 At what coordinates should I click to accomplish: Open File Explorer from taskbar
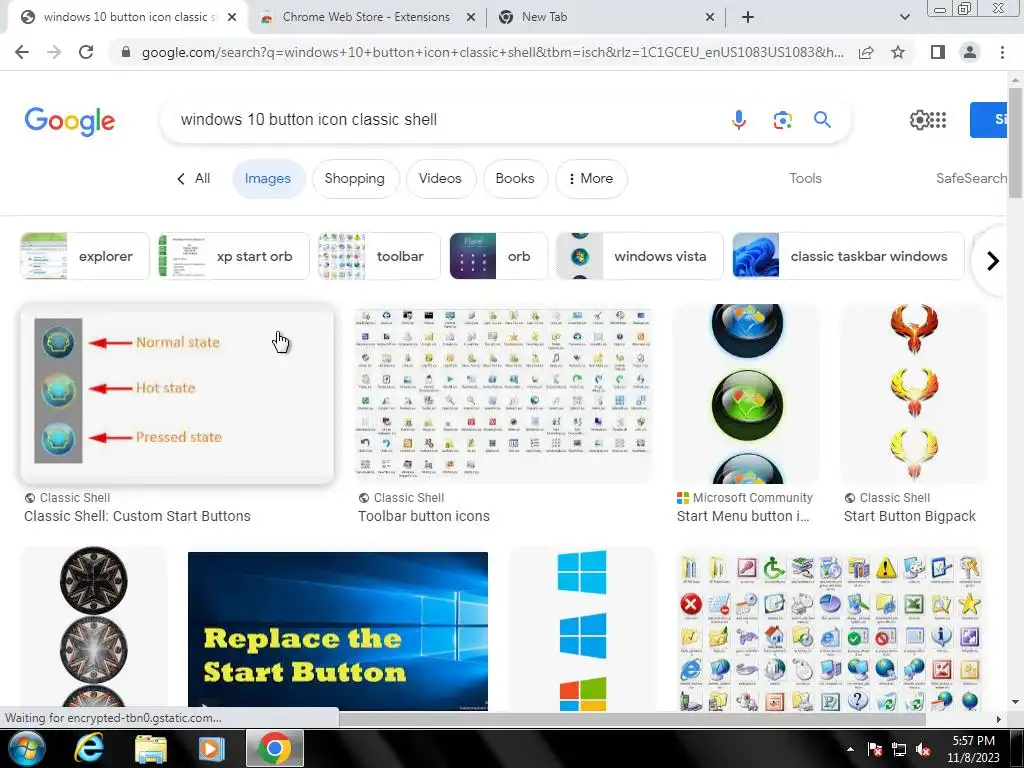151,748
